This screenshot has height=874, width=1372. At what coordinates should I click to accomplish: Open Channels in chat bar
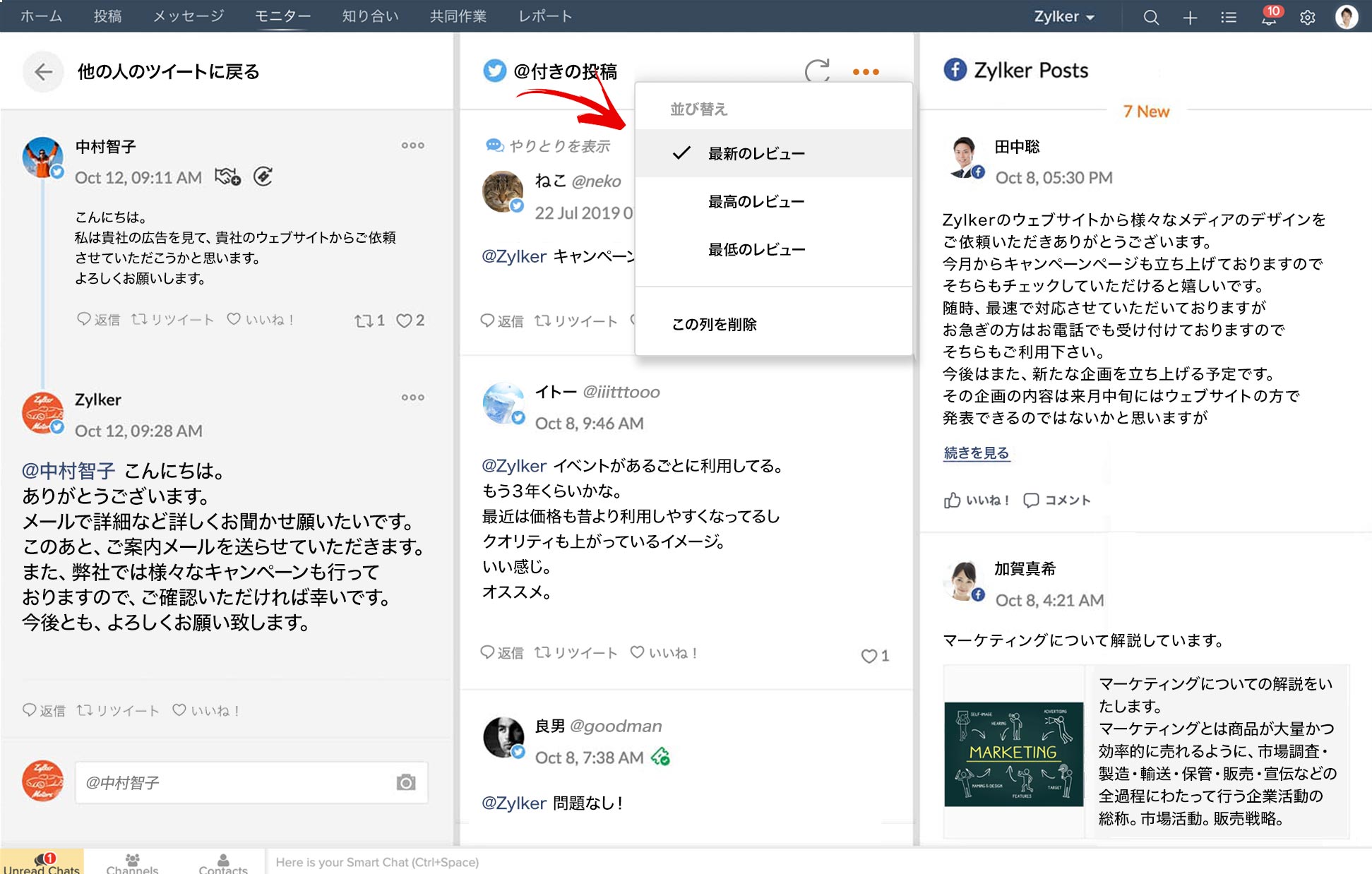click(x=132, y=863)
